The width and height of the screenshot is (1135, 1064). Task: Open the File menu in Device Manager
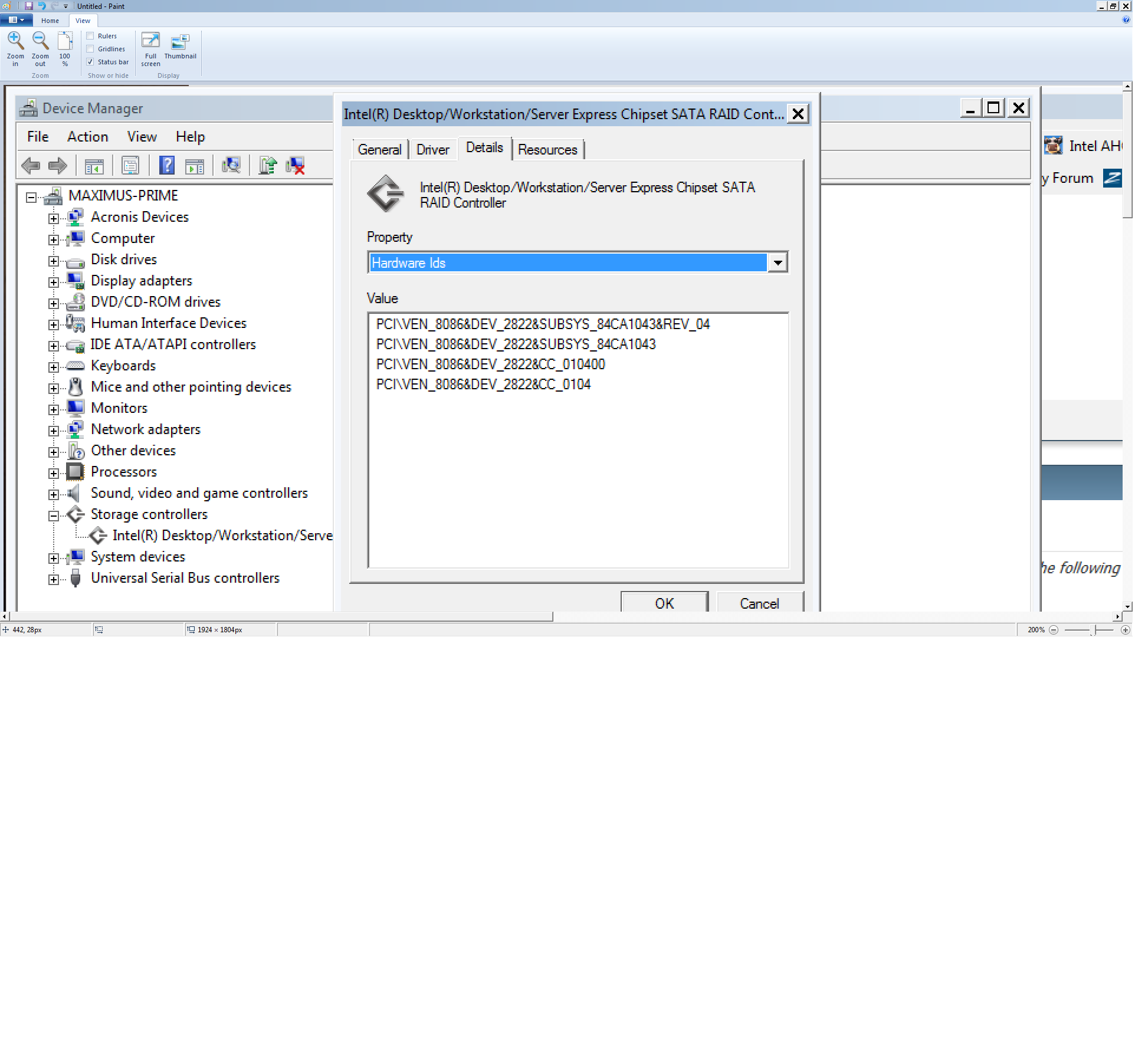coord(38,137)
